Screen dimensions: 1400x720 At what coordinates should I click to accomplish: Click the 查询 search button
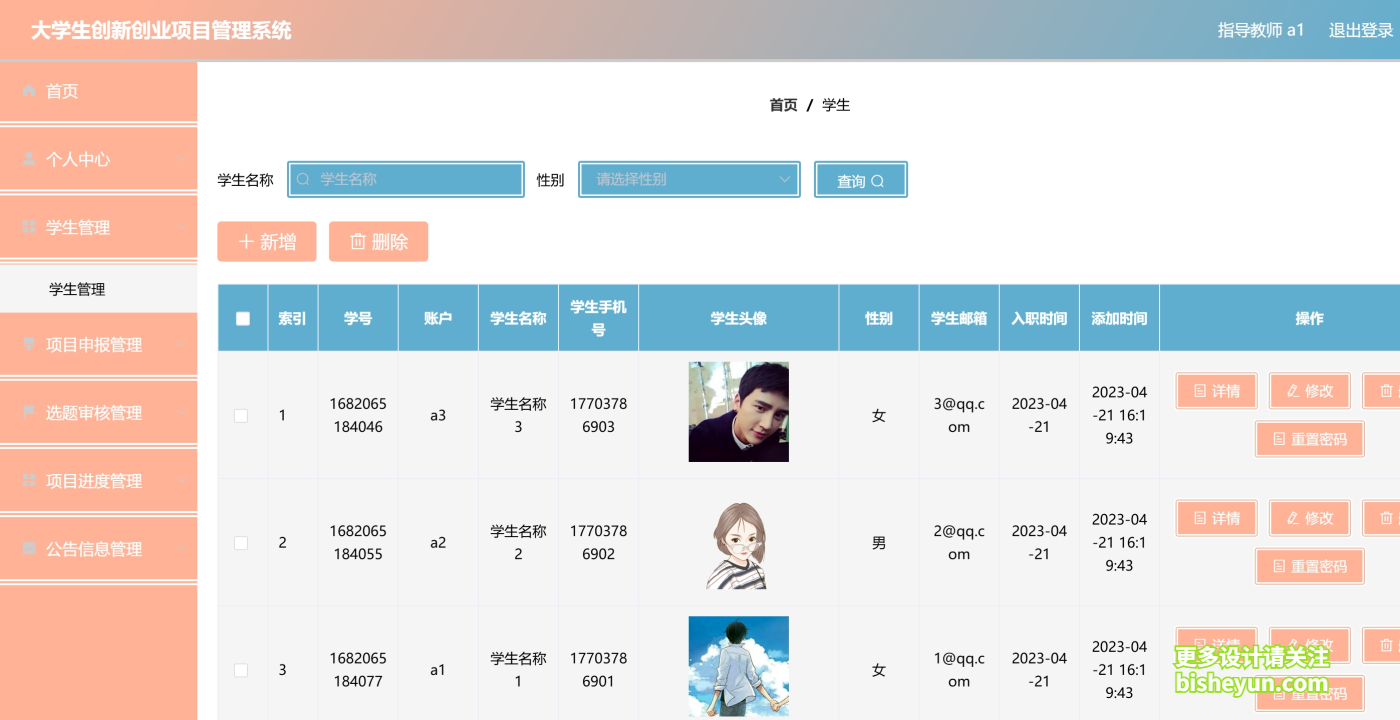(x=861, y=180)
